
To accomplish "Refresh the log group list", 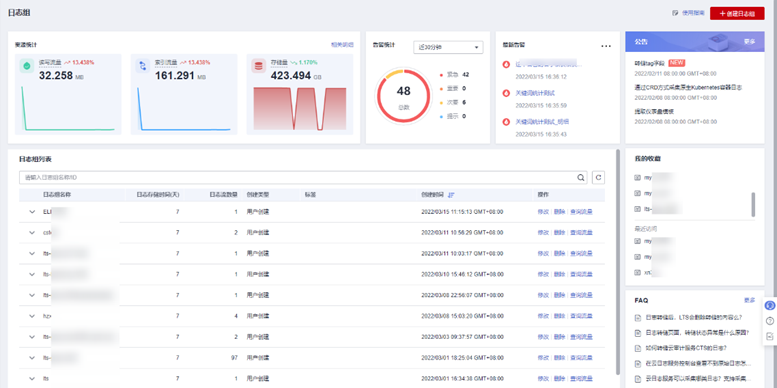I will click(598, 177).
